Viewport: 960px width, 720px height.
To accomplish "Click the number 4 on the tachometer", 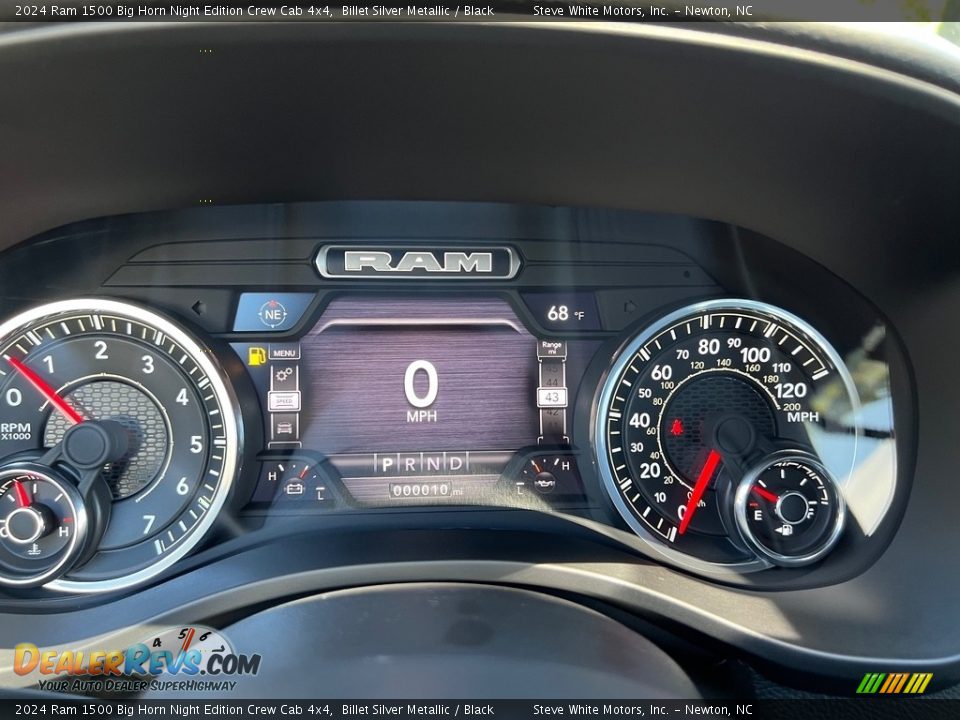I will point(182,397).
